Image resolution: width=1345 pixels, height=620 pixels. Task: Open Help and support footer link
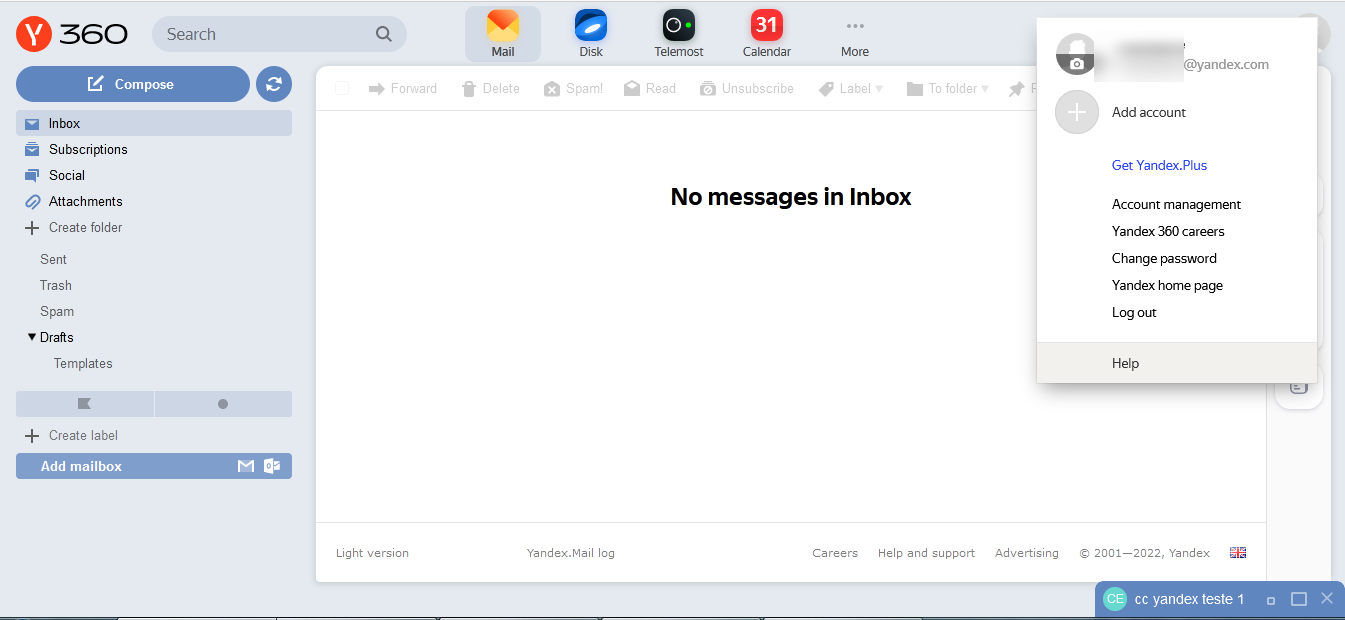pyautogui.click(x=926, y=553)
